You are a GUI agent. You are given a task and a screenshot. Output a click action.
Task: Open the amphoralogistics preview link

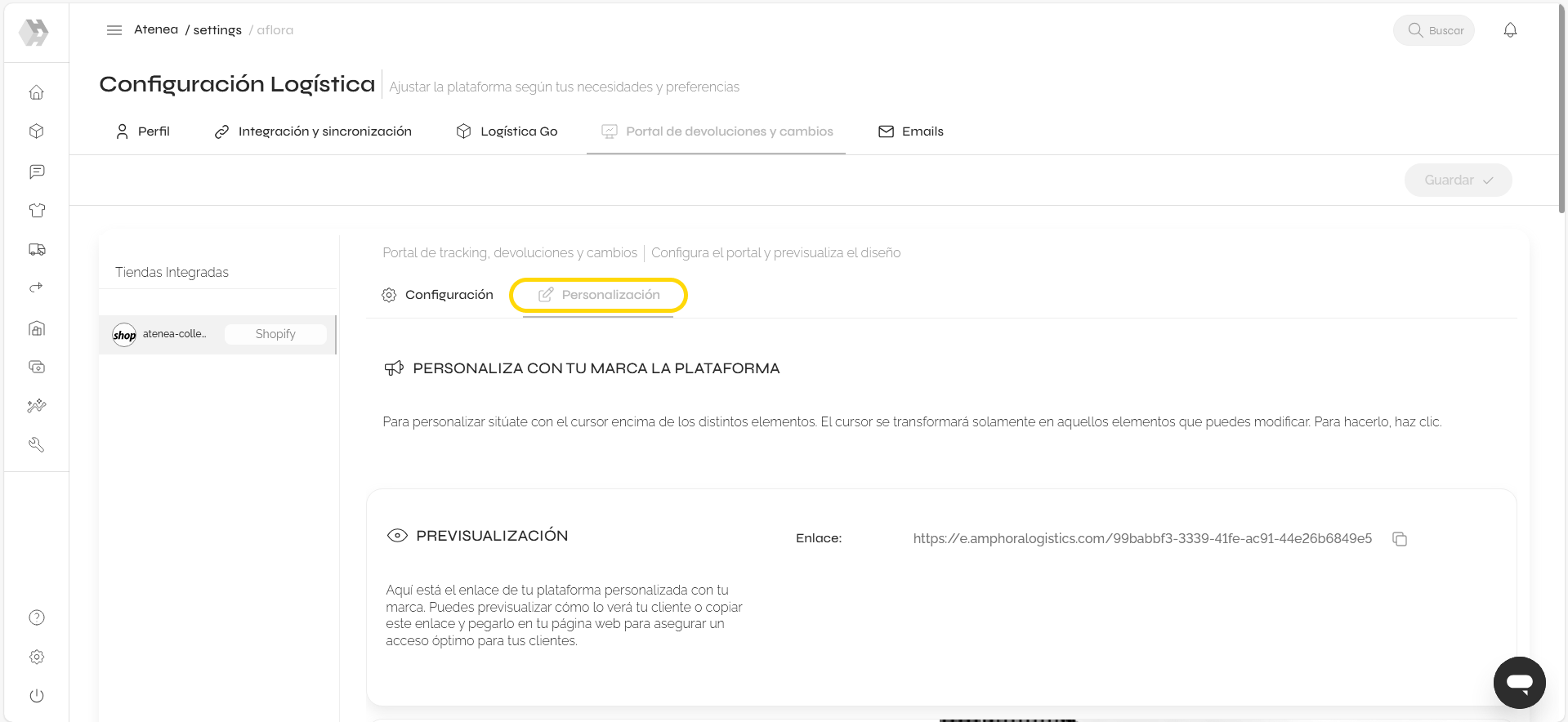1142,539
